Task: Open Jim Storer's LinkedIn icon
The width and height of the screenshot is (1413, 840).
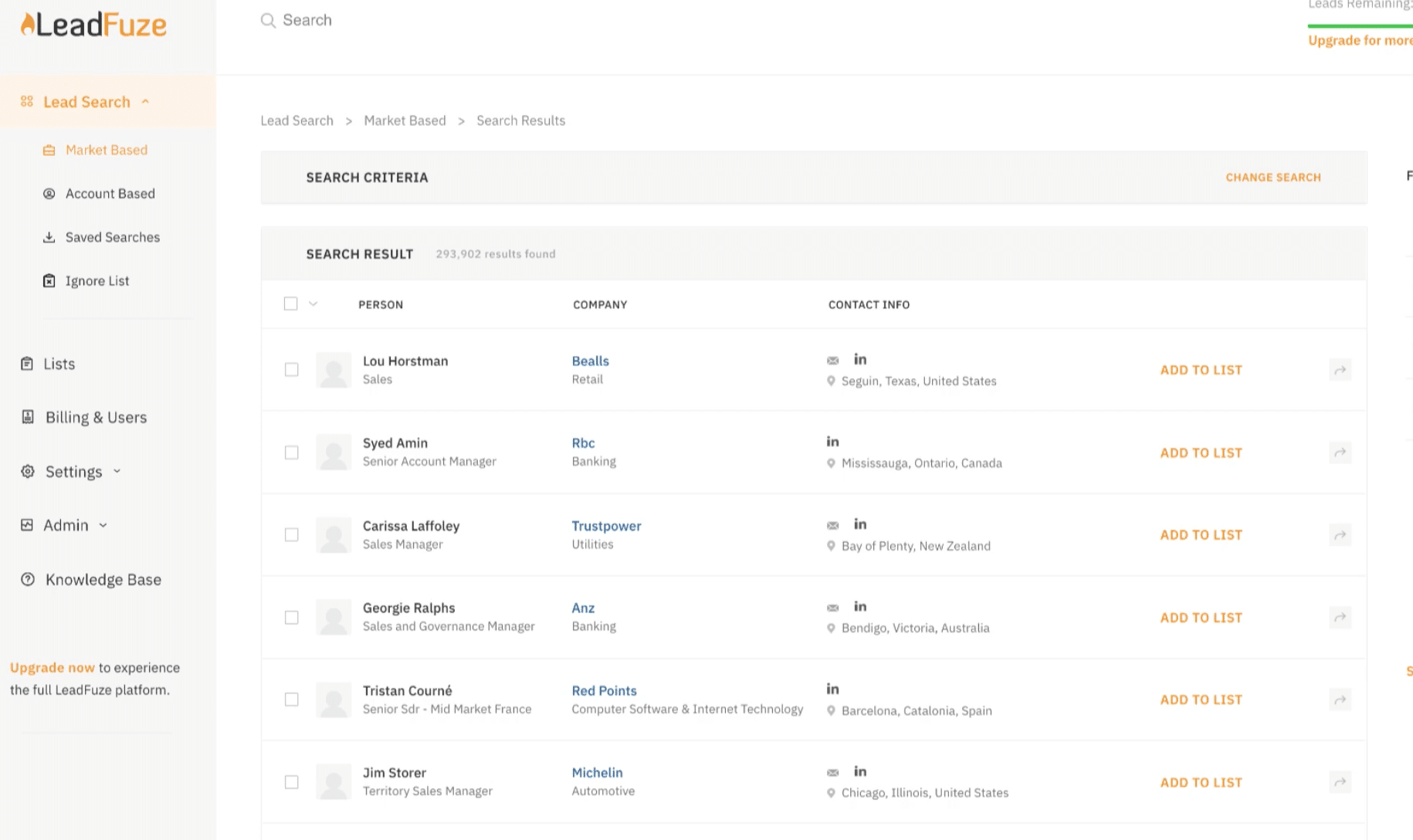Action: click(860, 771)
